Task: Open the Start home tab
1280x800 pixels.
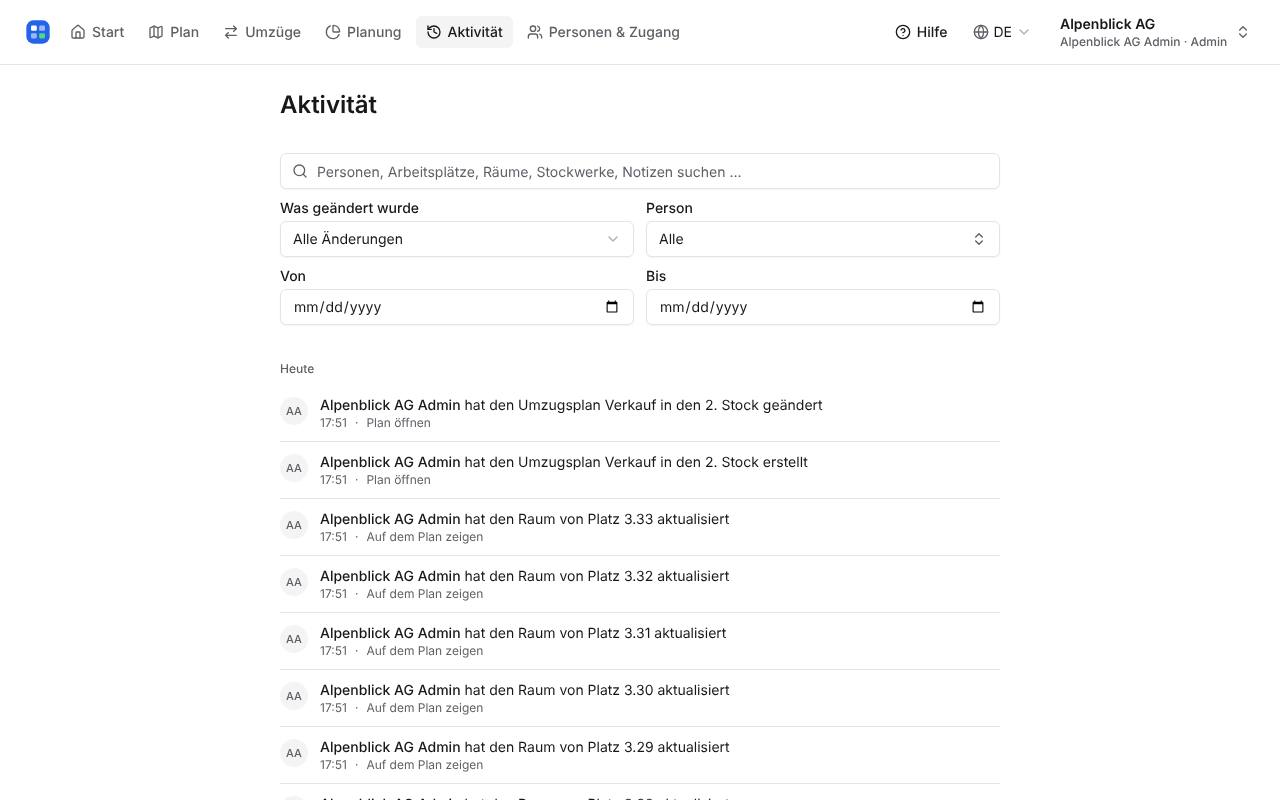Action: [97, 32]
